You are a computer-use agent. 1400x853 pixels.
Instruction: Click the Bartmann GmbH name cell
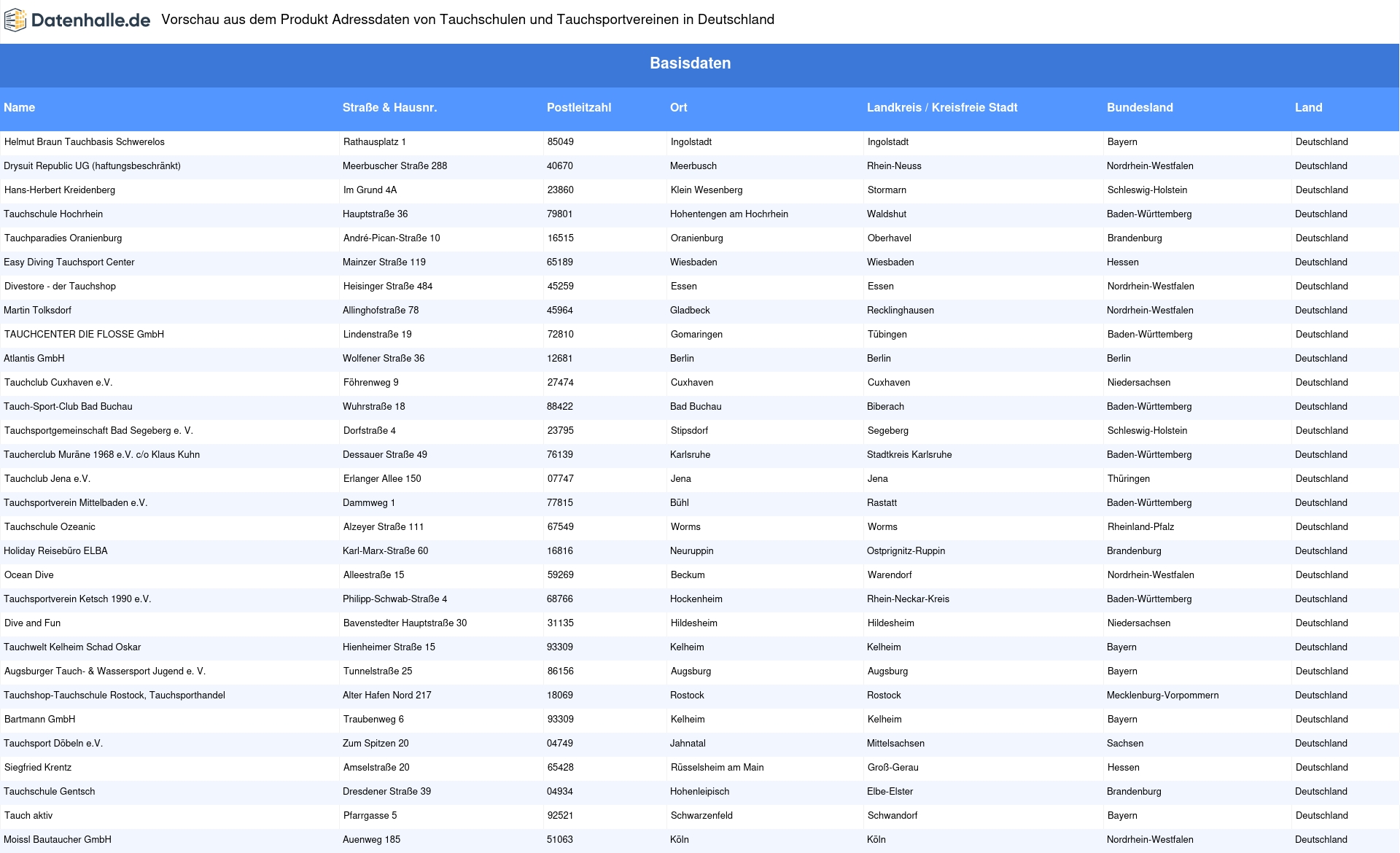tap(40, 720)
